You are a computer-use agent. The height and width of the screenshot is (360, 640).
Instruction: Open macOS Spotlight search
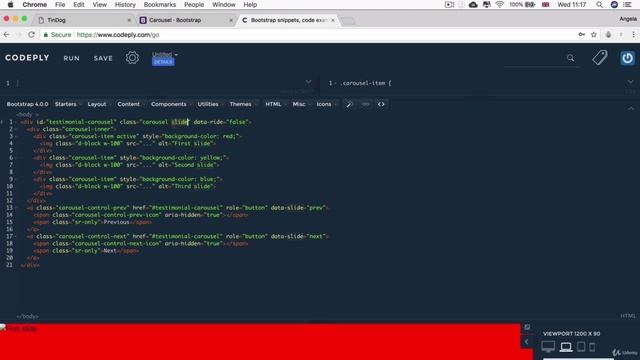(599, 4)
